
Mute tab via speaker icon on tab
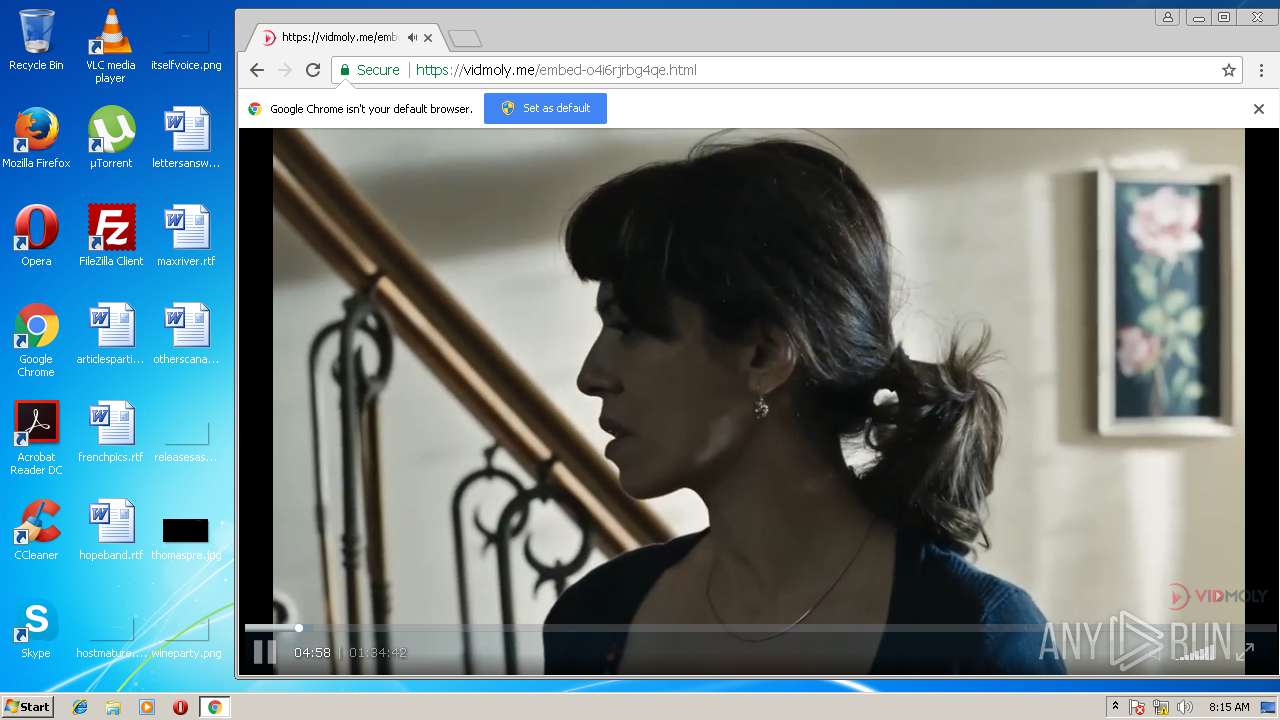412,38
